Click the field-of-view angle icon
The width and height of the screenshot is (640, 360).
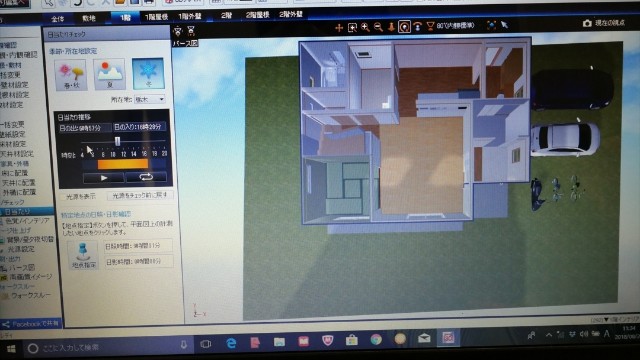430,26
